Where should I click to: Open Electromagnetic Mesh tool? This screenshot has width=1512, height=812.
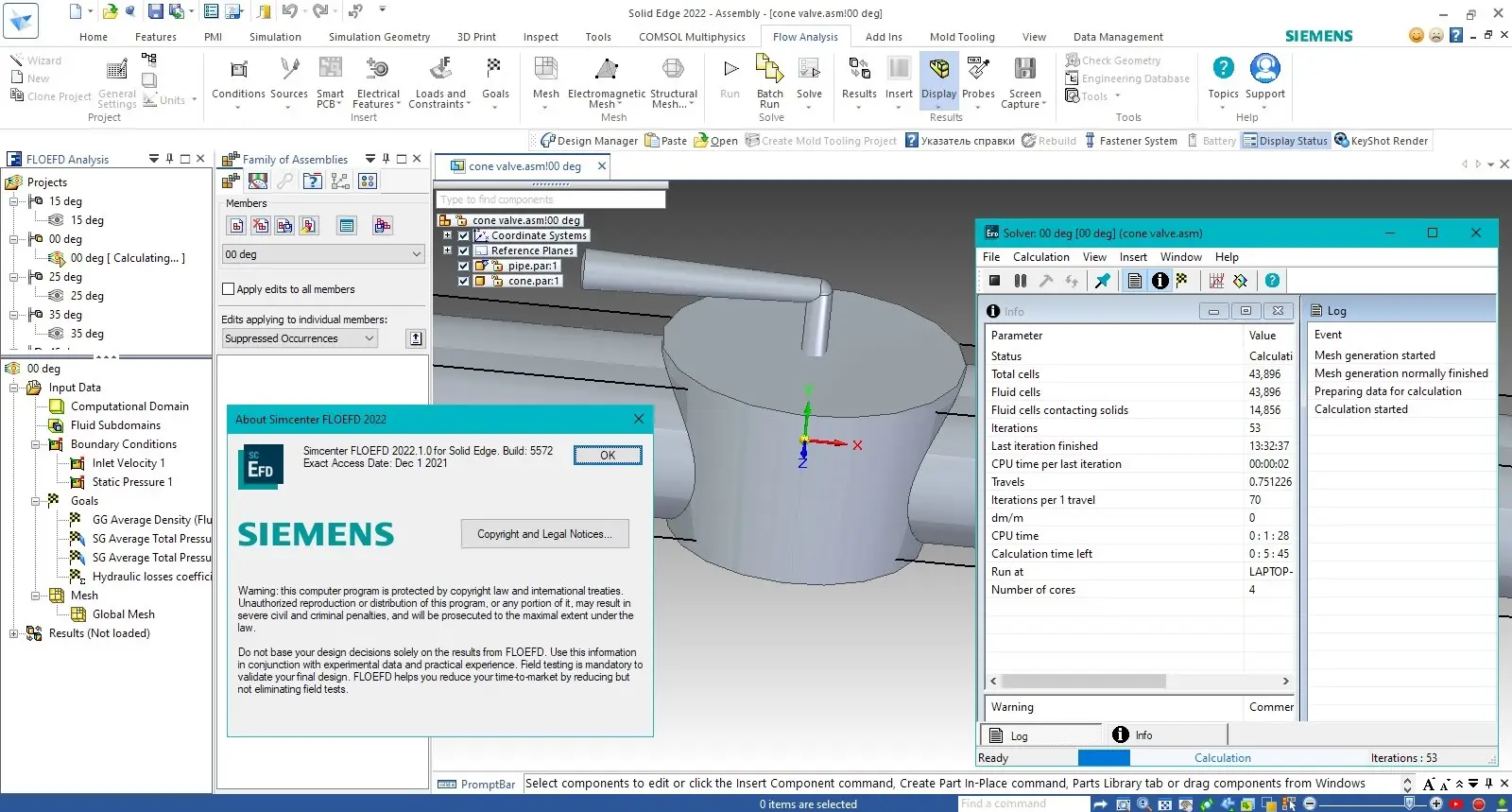607,81
